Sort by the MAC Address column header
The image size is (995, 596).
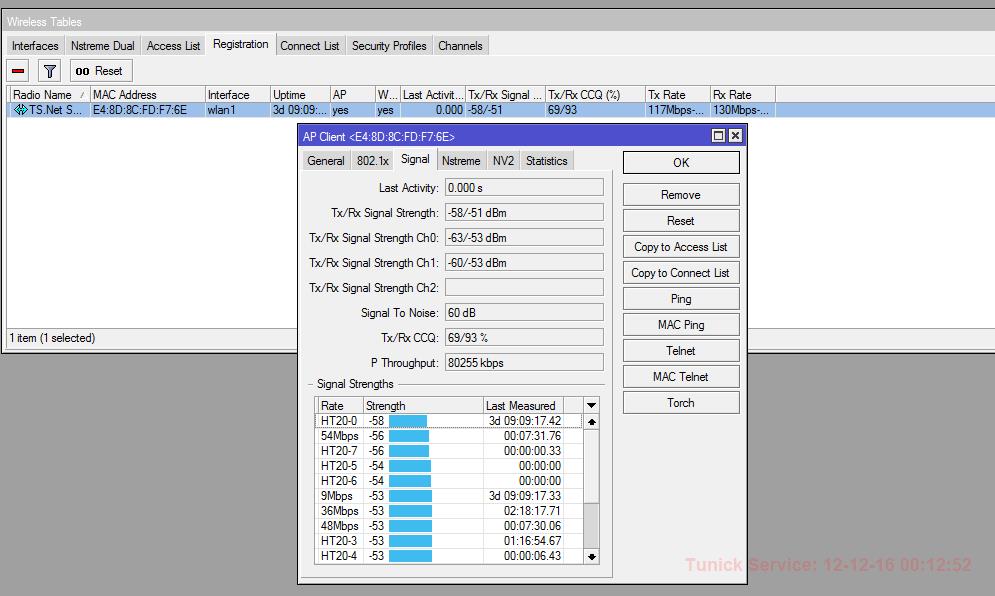[147, 95]
